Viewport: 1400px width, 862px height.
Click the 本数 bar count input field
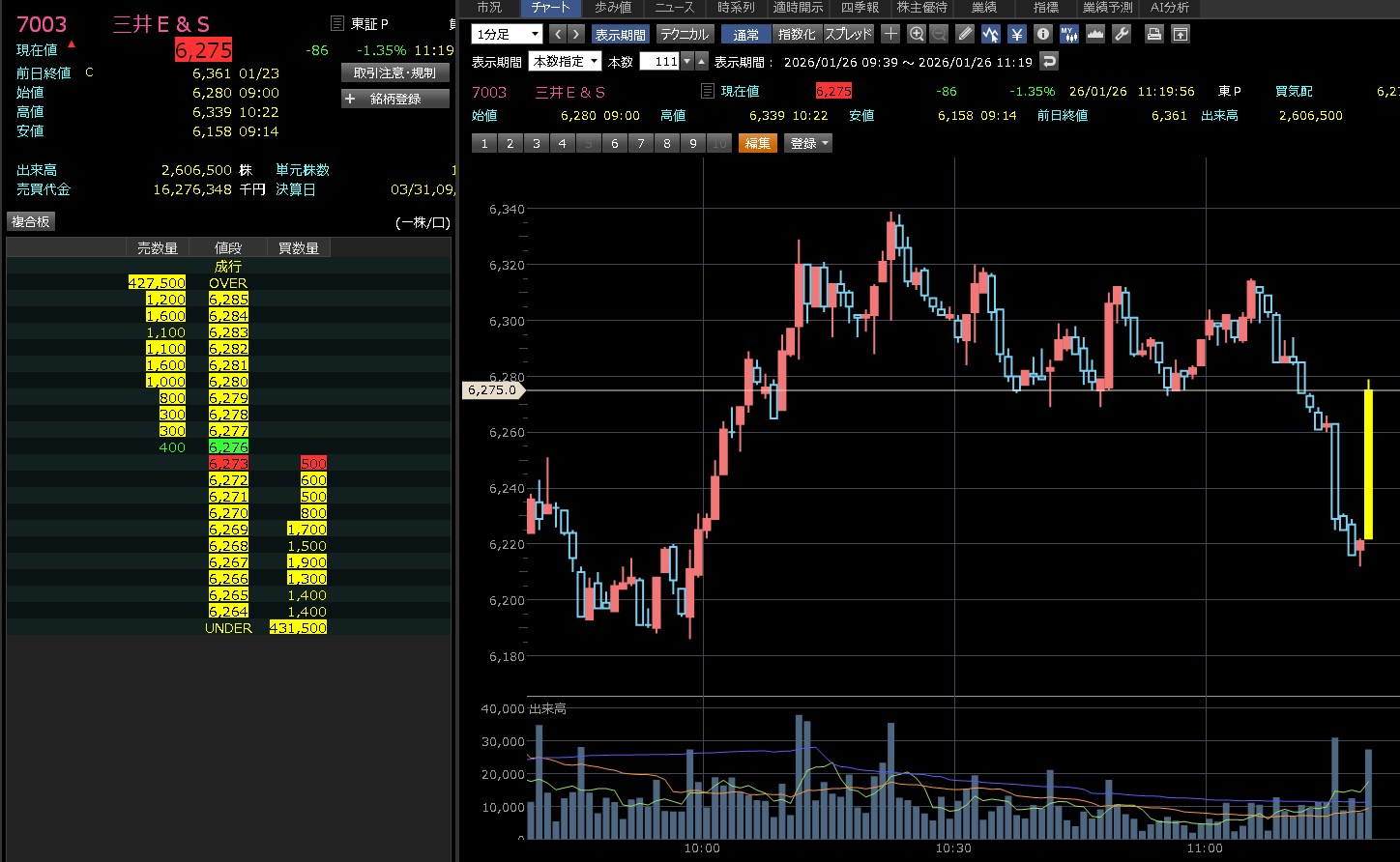click(x=659, y=61)
